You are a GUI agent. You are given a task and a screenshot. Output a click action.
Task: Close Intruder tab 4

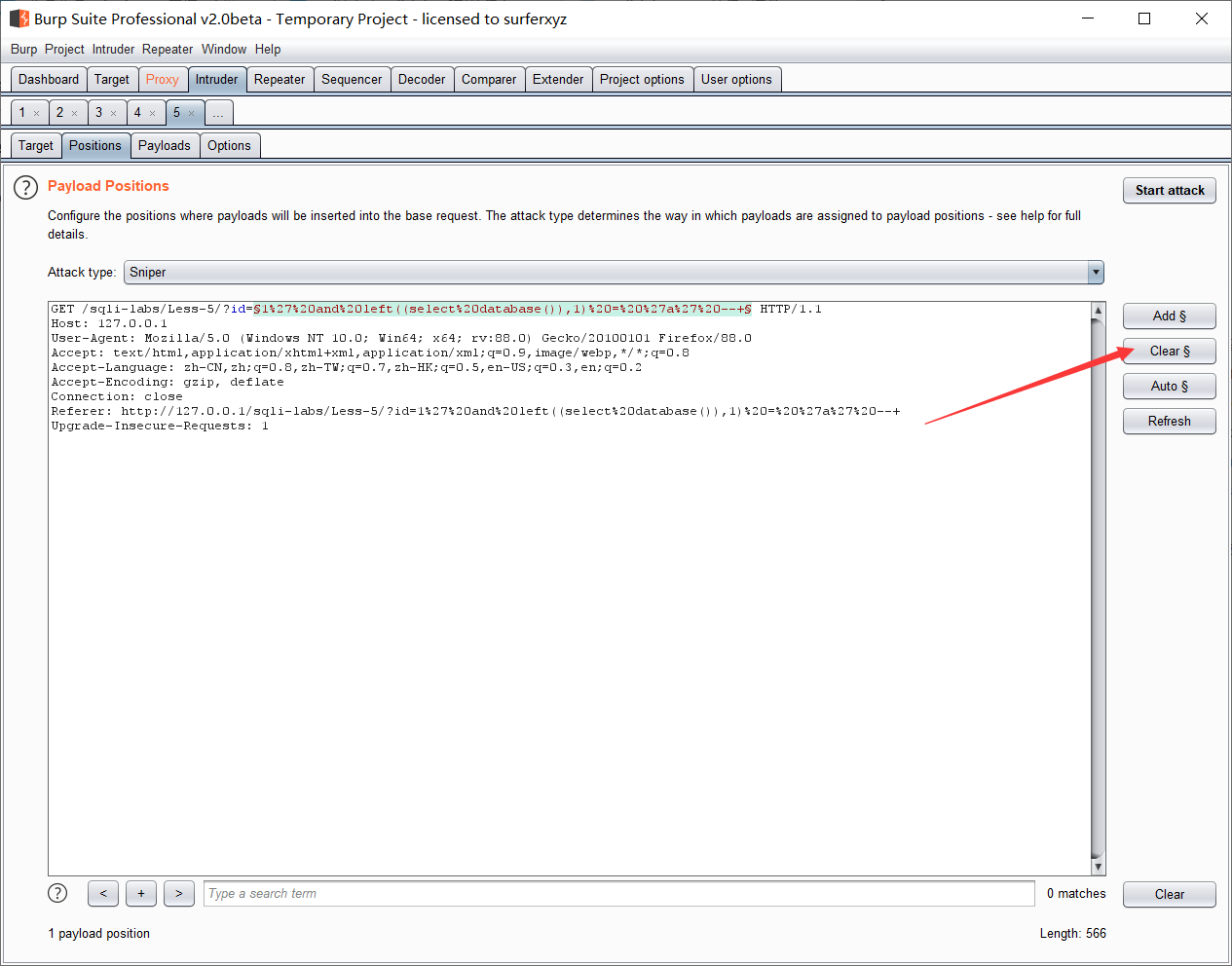pyautogui.click(x=152, y=113)
